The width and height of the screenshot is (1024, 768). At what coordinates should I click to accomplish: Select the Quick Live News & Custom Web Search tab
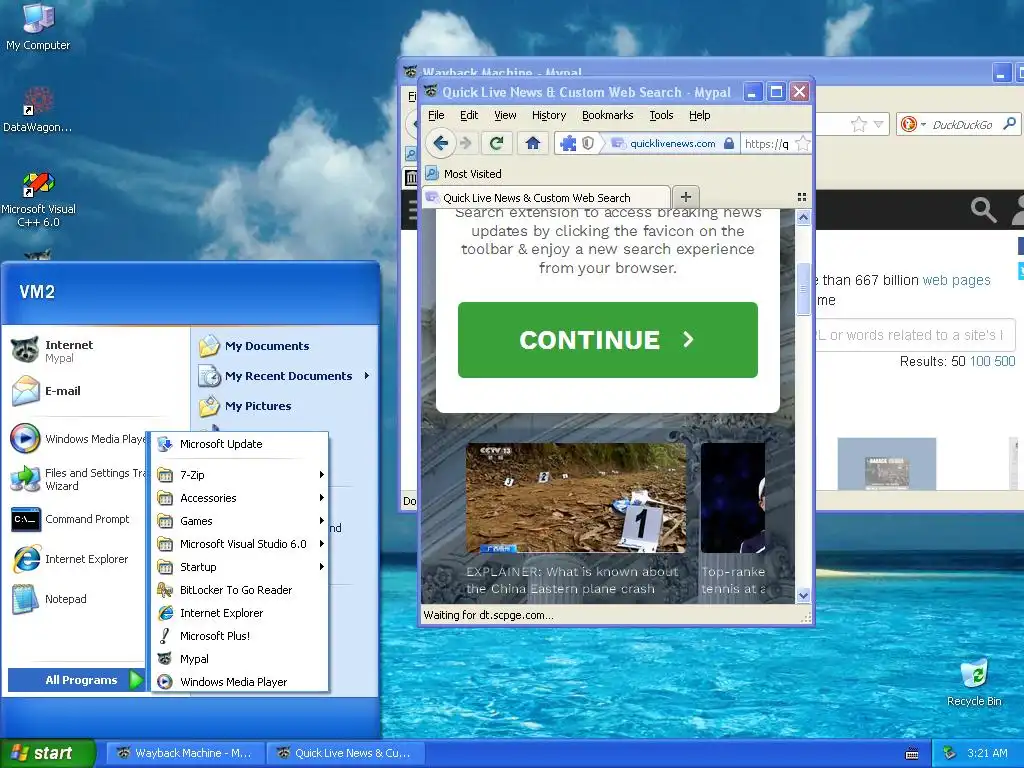click(x=546, y=197)
